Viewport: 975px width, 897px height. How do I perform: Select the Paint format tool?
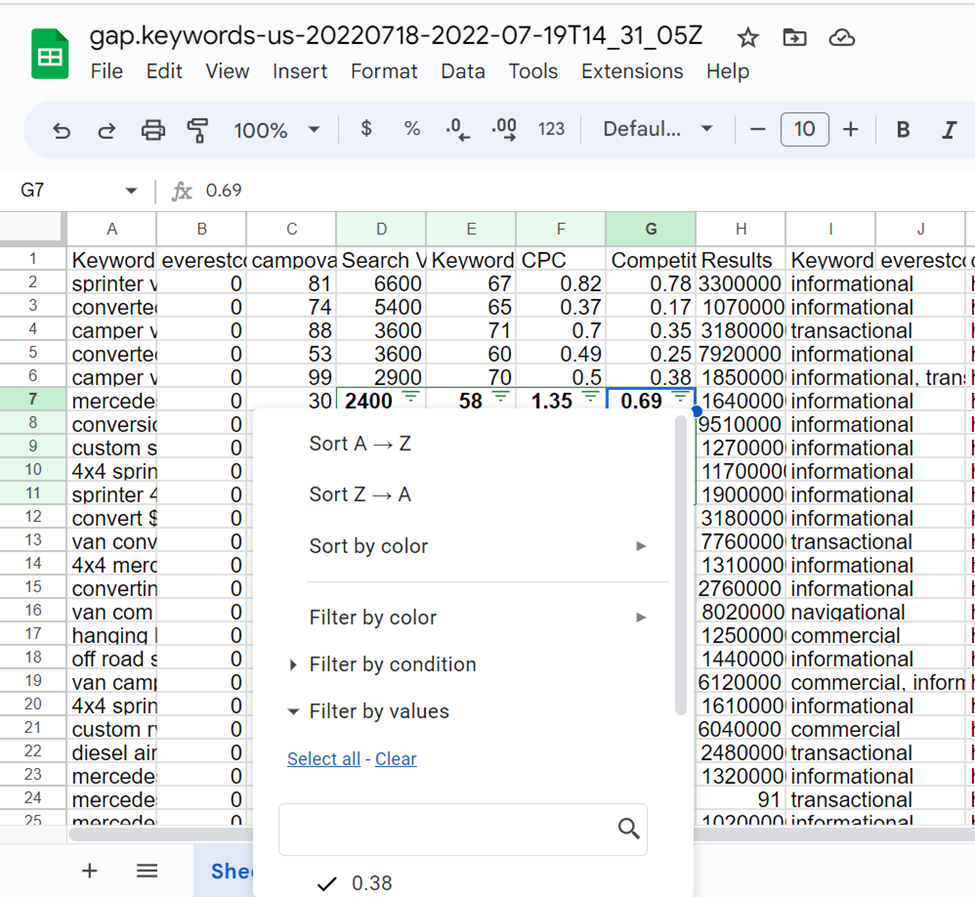(196, 129)
